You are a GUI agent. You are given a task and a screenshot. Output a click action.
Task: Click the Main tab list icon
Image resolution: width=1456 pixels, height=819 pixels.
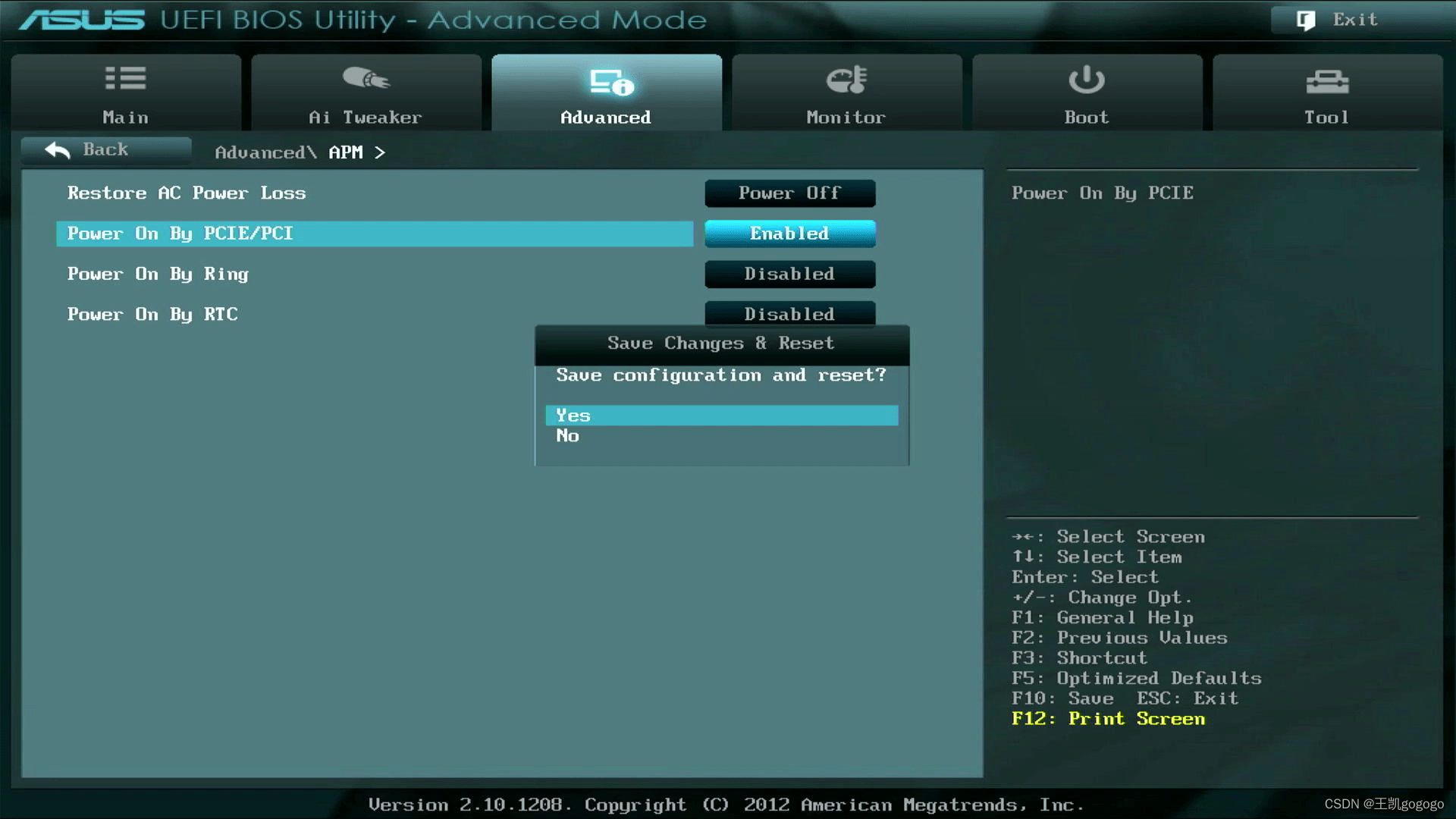click(x=125, y=79)
